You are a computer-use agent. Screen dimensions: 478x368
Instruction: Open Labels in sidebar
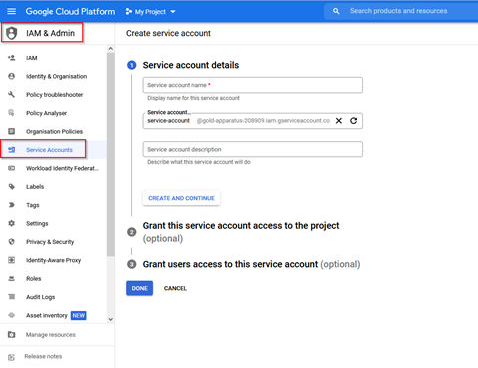point(35,186)
